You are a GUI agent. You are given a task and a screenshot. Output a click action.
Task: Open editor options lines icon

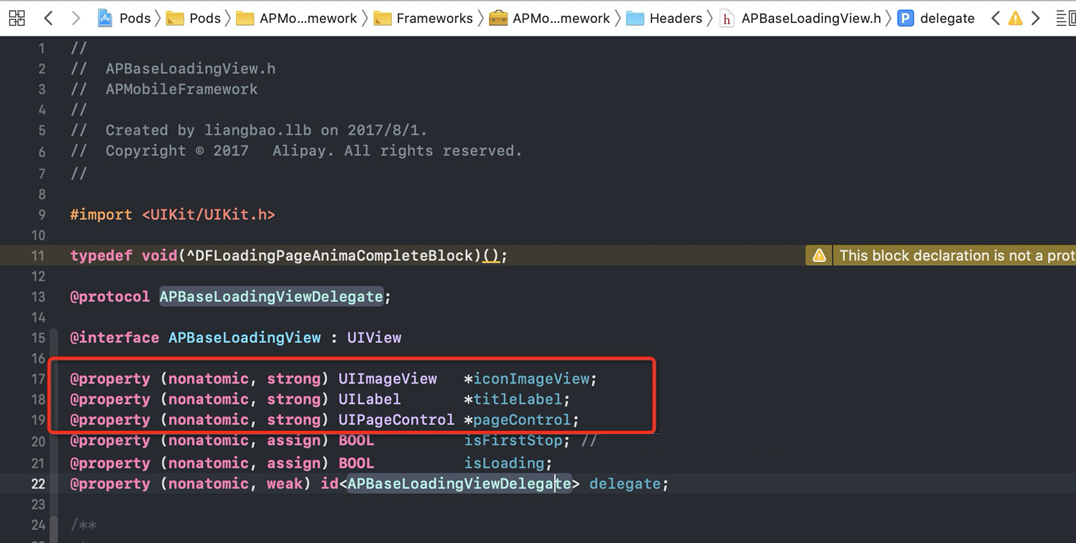pyautogui.click(x=1065, y=18)
